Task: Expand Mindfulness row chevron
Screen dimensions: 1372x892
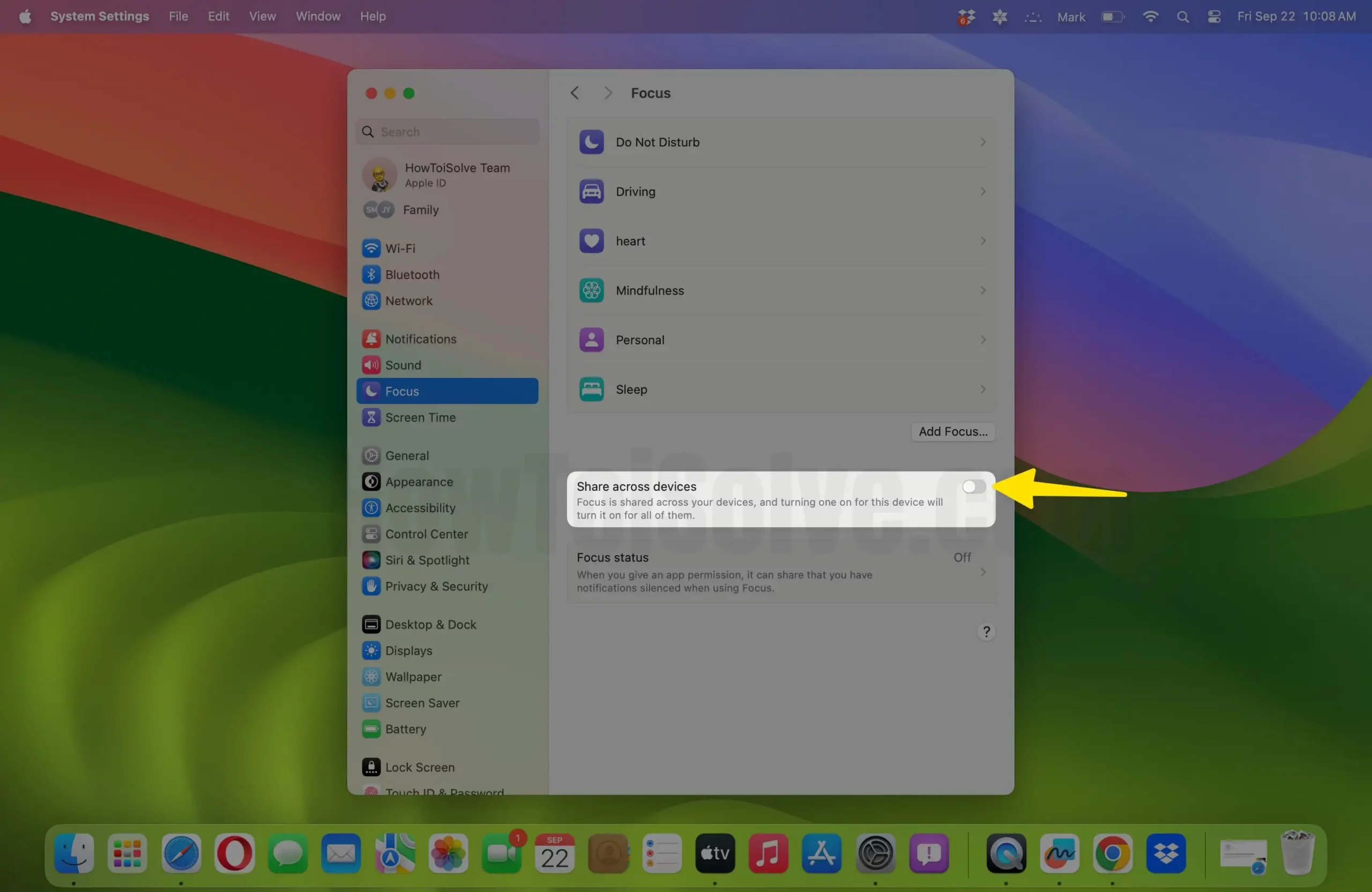Action: 983,290
